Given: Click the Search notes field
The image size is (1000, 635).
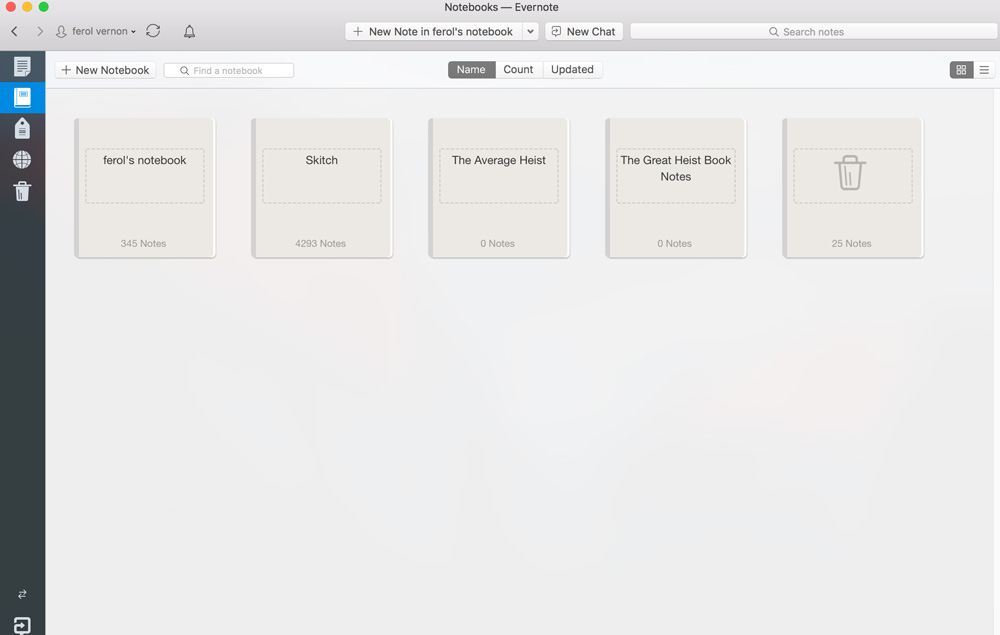Looking at the screenshot, I should coord(814,31).
